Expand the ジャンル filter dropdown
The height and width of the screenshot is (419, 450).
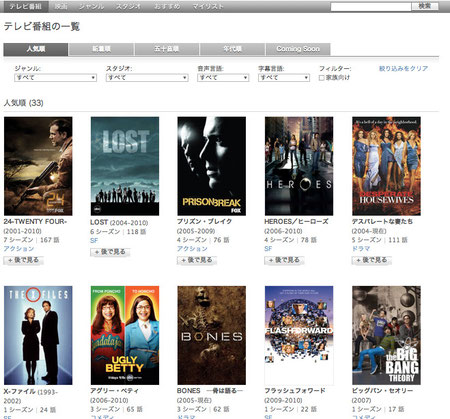pos(55,78)
